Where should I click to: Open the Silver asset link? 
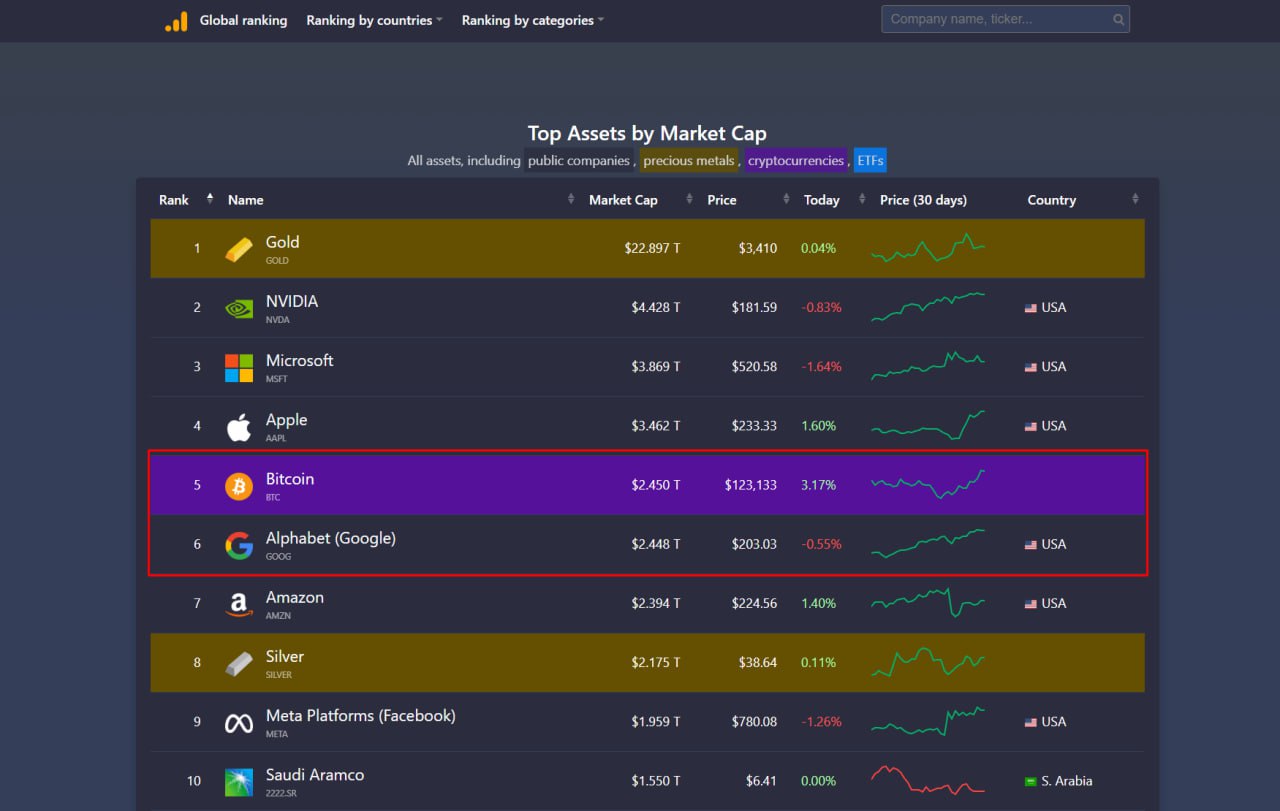285,656
